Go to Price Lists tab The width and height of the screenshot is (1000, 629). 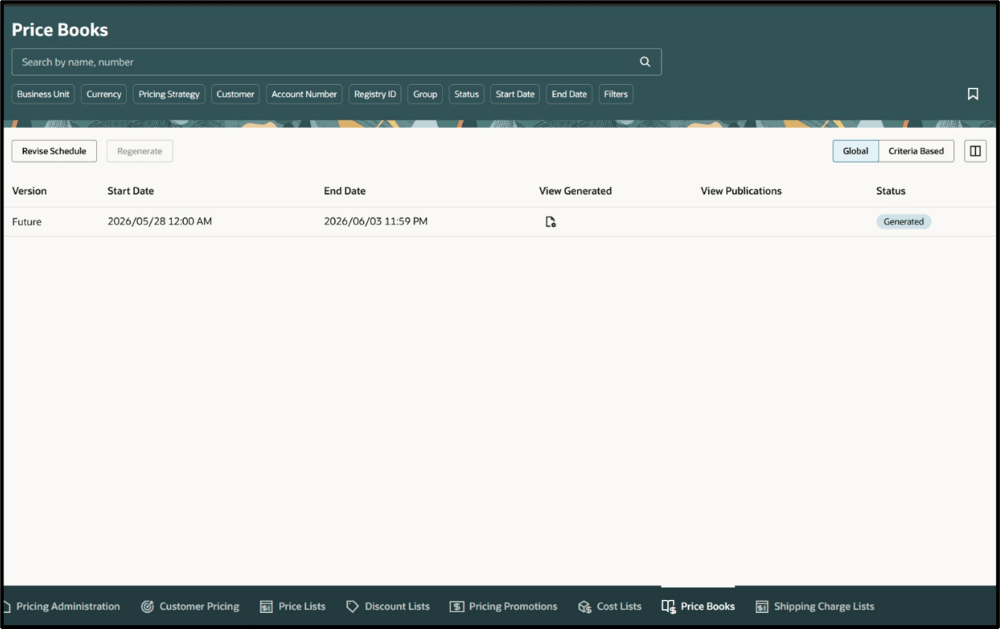pos(293,607)
